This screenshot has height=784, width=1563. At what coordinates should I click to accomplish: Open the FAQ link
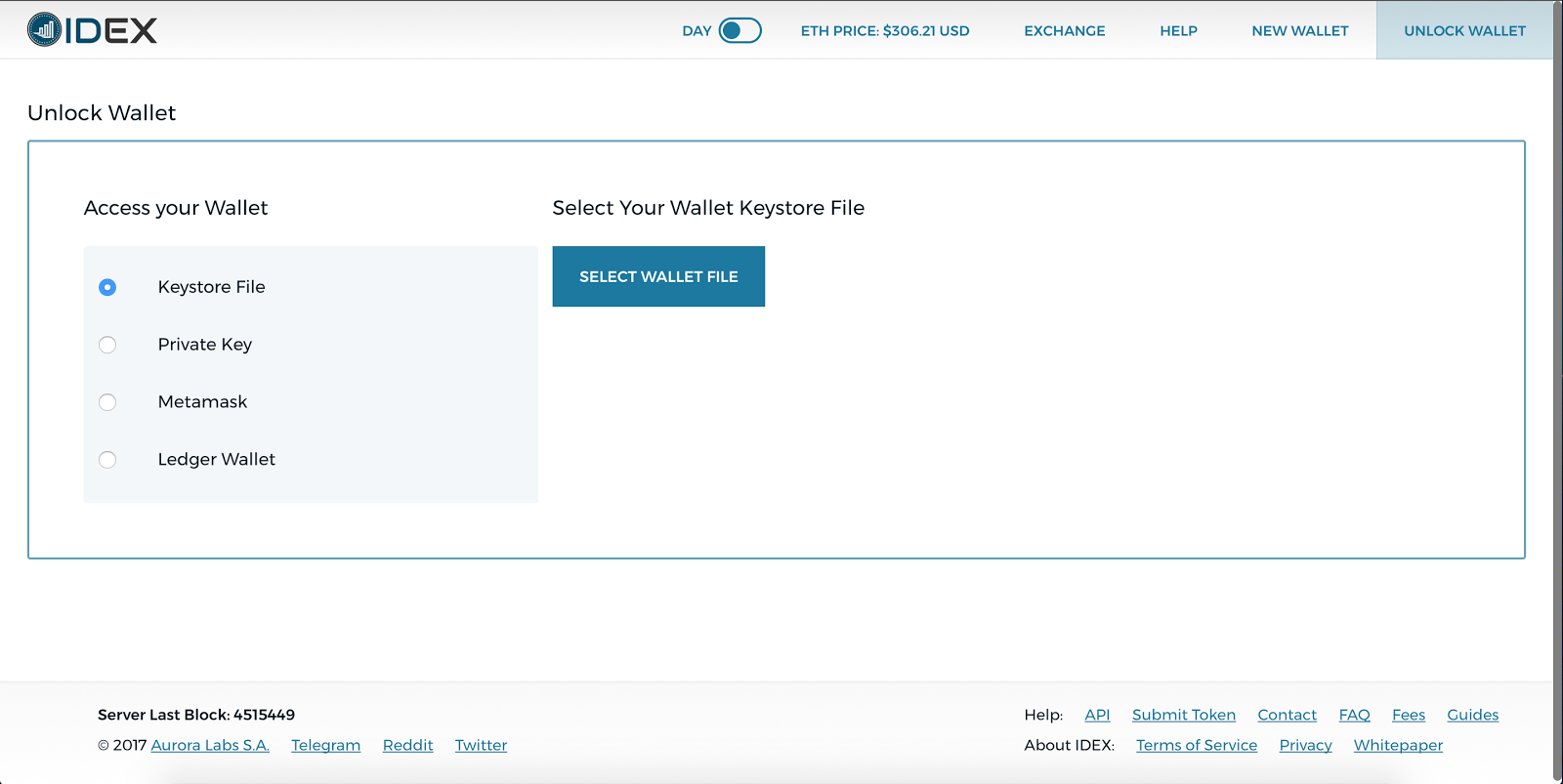[1354, 715]
